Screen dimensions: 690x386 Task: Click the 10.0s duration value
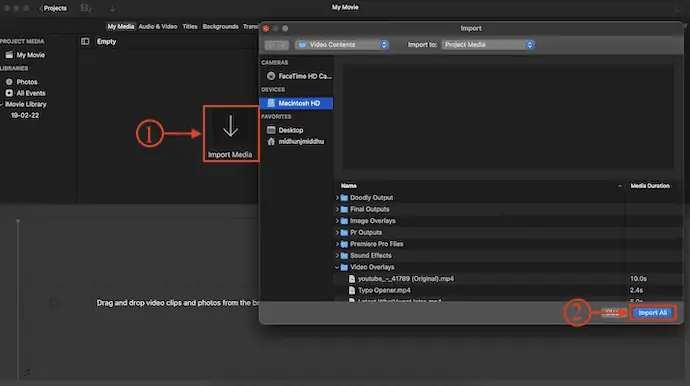(638, 279)
